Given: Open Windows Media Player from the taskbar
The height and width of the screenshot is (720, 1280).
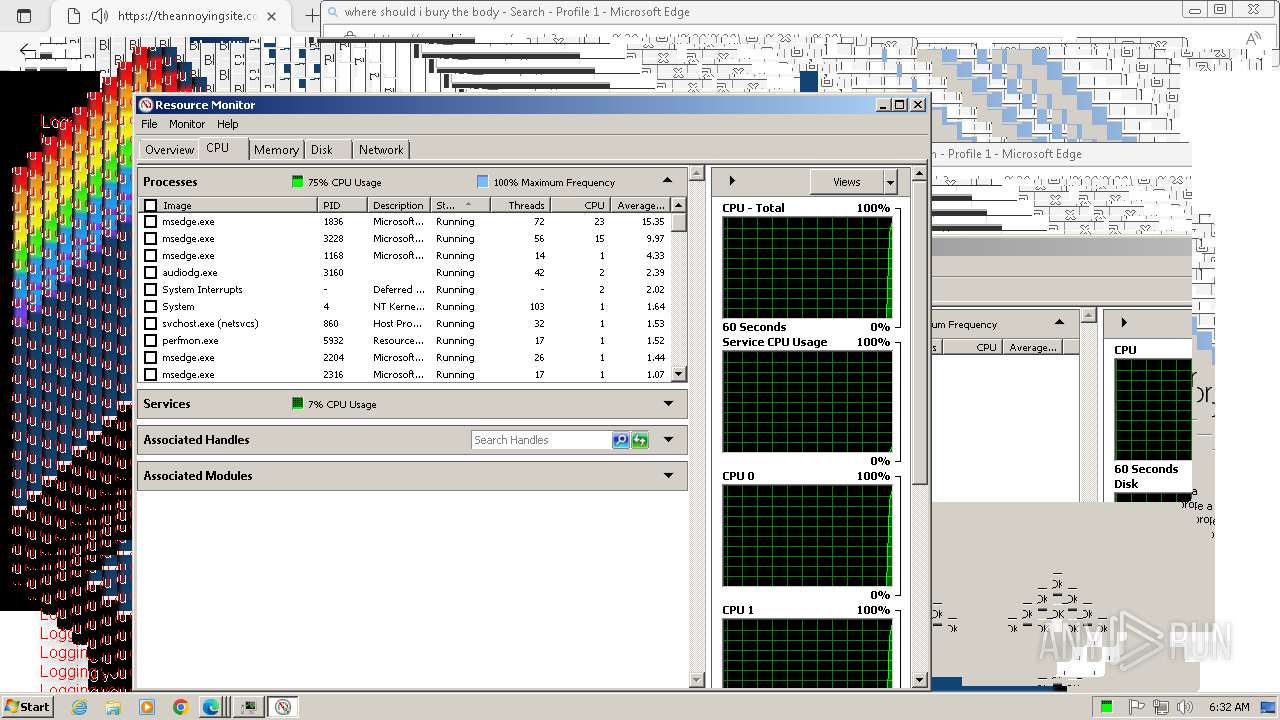Looking at the screenshot, I should click(x=147, y=707).
